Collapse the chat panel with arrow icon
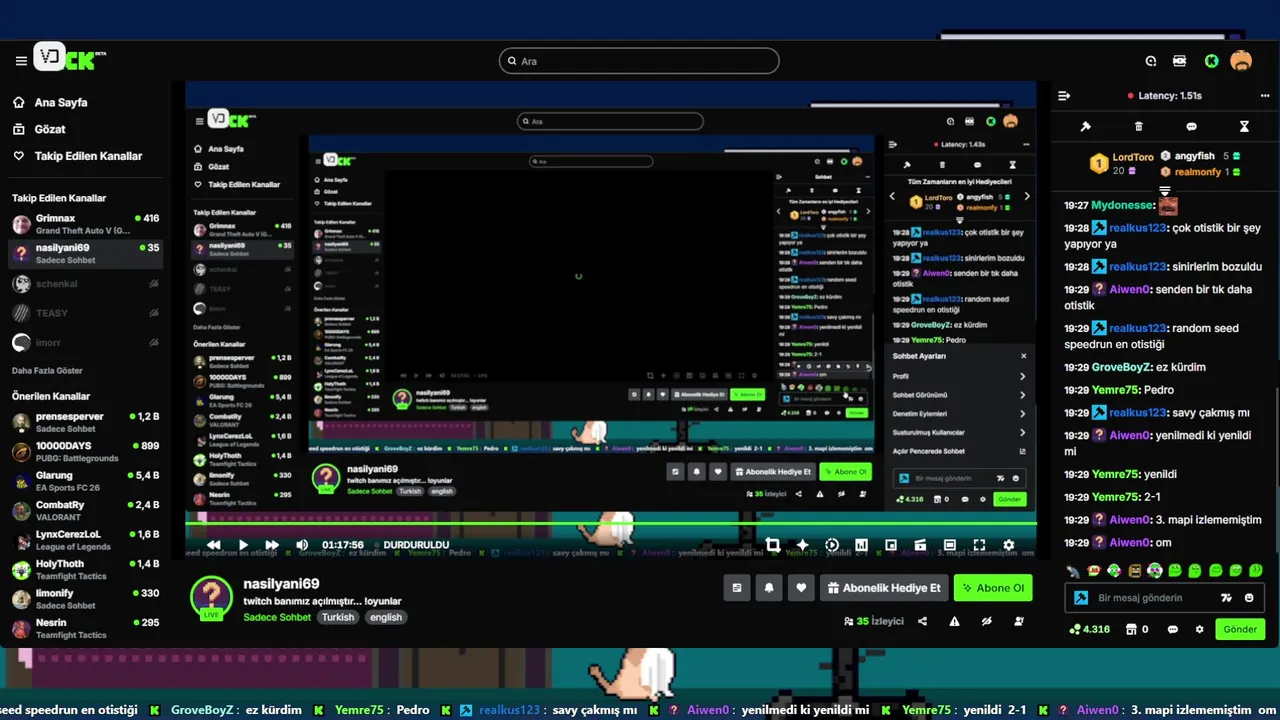This screenshot has height=720, width=1280. coord(1064,96)
